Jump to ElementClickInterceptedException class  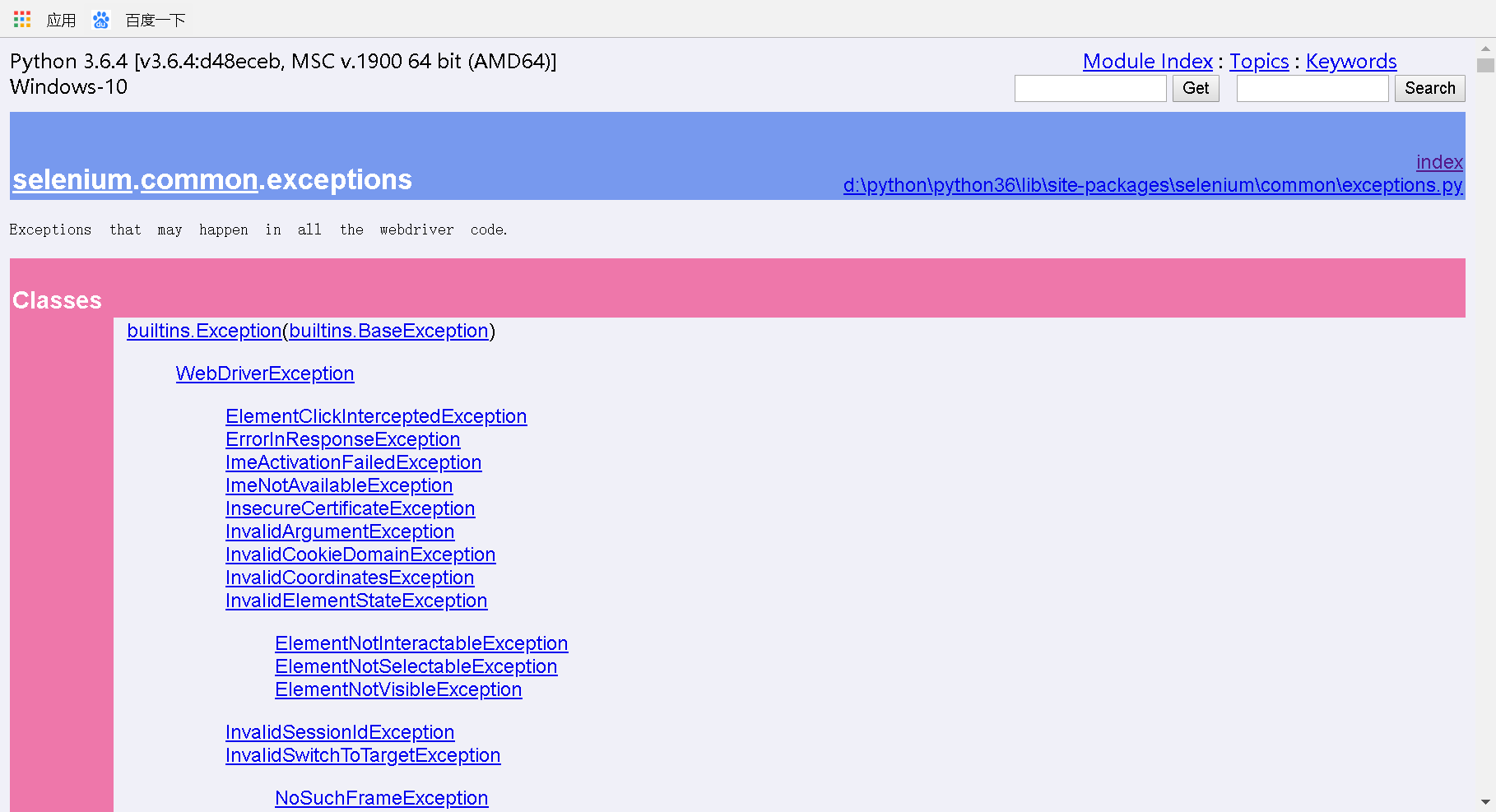pyautogui.click(x=376, y=416)
